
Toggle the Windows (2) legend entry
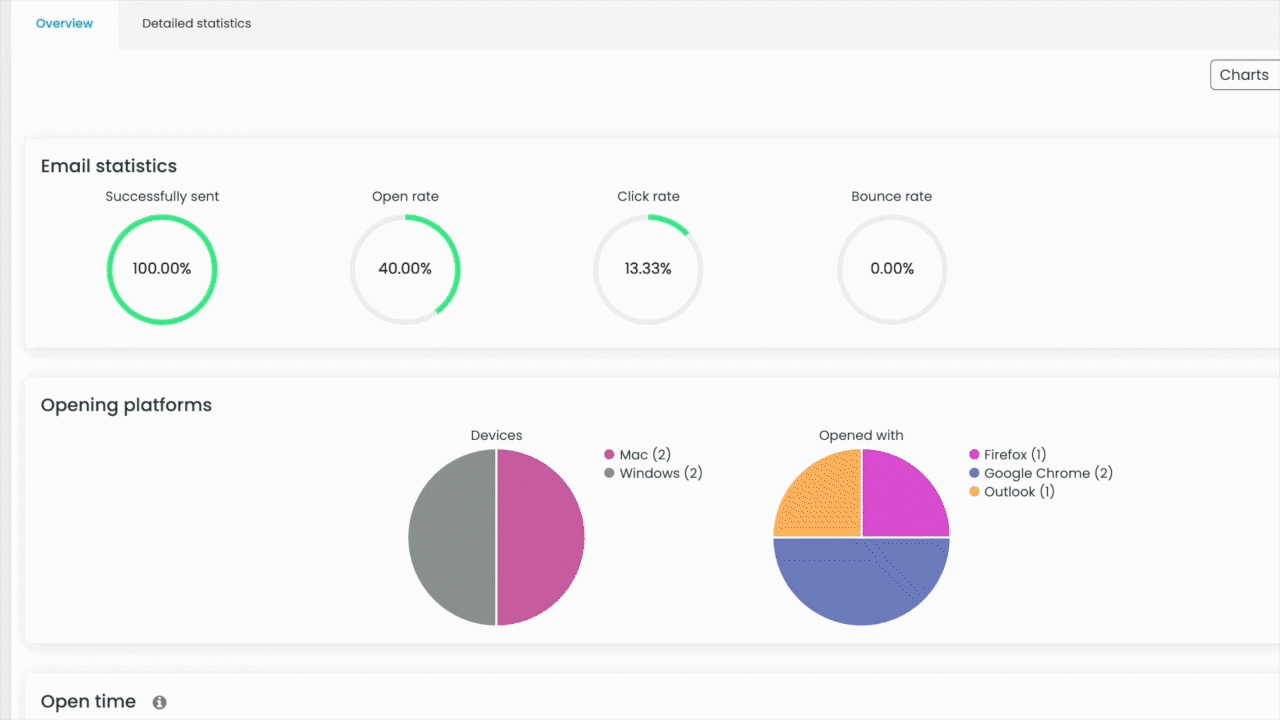tap(653, 473)
